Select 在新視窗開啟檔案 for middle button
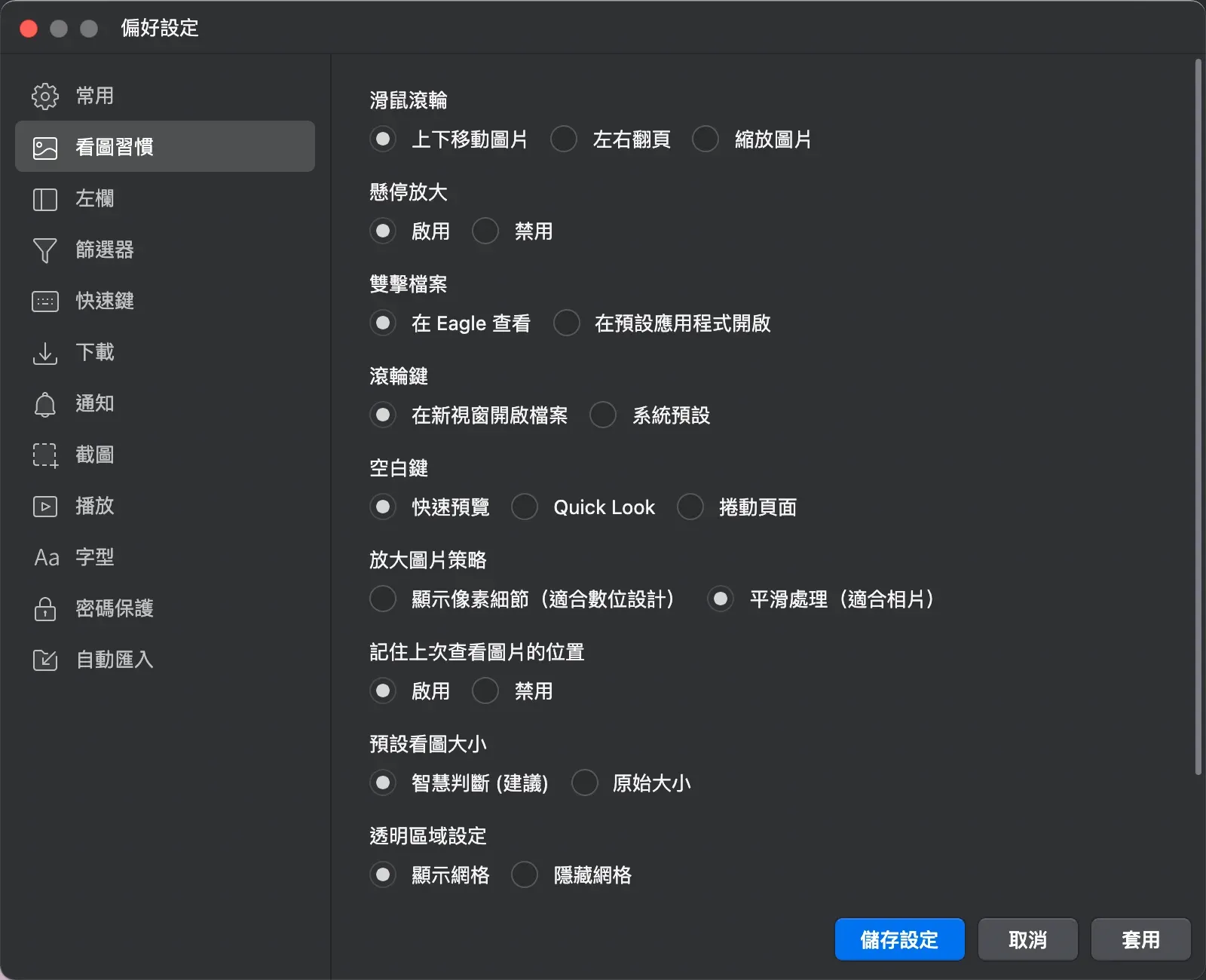The width and height of the screenshot is (1206, 980). tap(383, 415)
